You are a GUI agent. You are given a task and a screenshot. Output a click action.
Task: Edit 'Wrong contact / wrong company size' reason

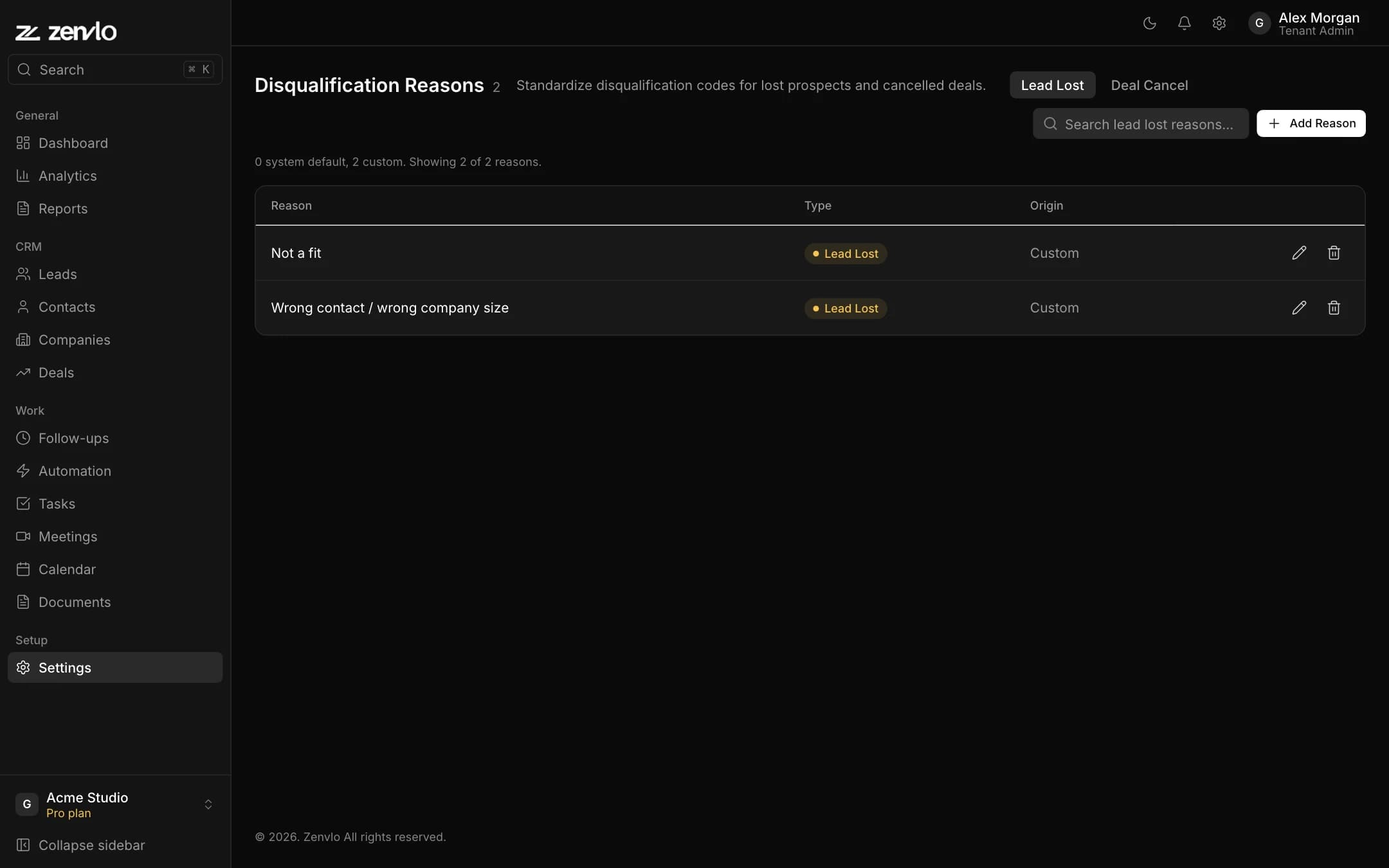click(x=1299, y=307)
